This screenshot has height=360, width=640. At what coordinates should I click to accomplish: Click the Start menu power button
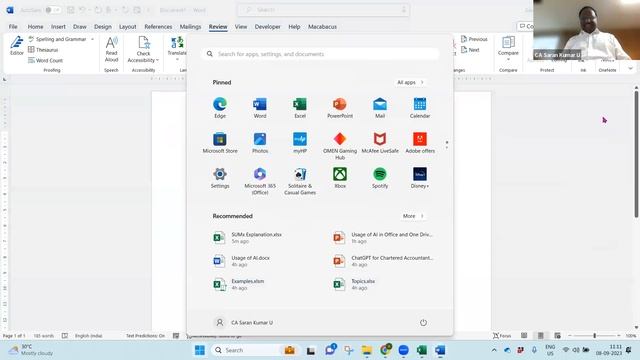(423, 322)
